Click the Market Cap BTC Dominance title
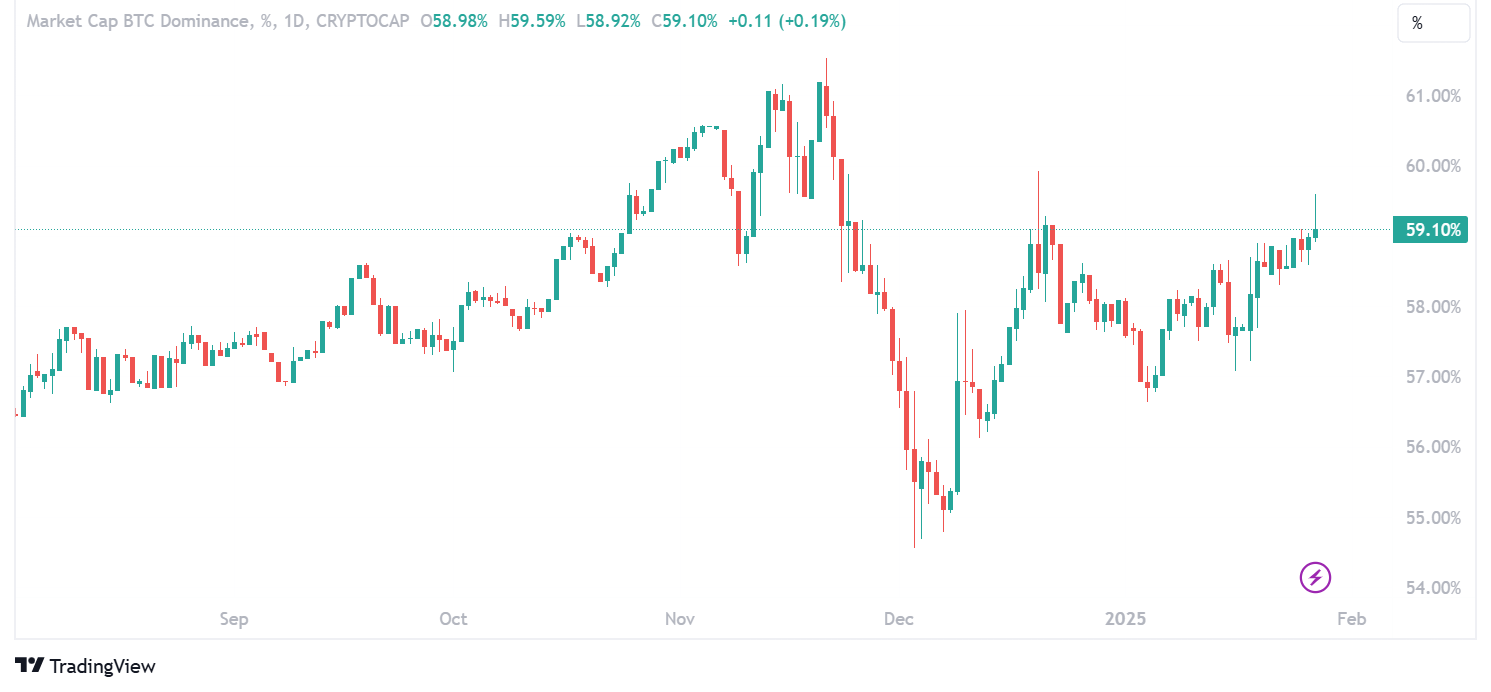Image resolution: width=1491 pixels, height=692 pixels. click(x=139, y=21)
